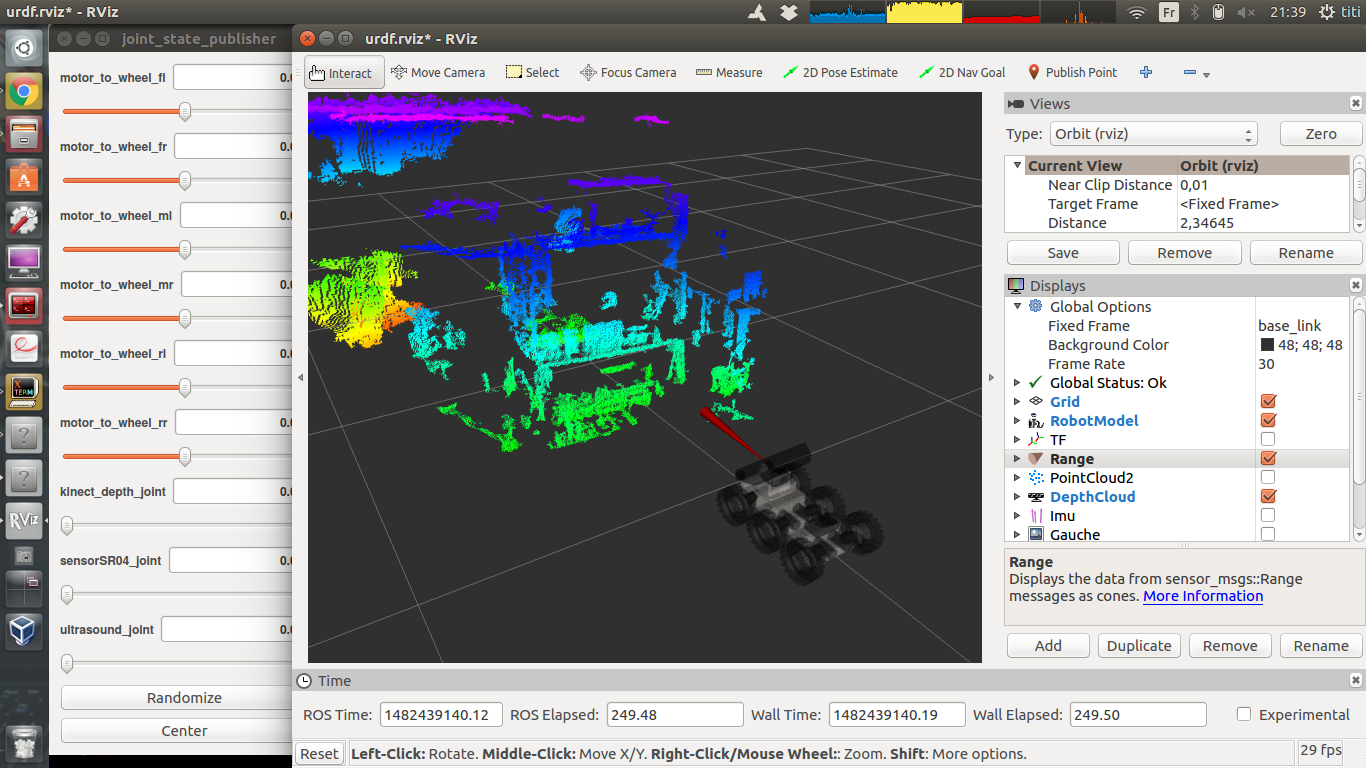Activate the Move Camera tool

pos(438,73)
